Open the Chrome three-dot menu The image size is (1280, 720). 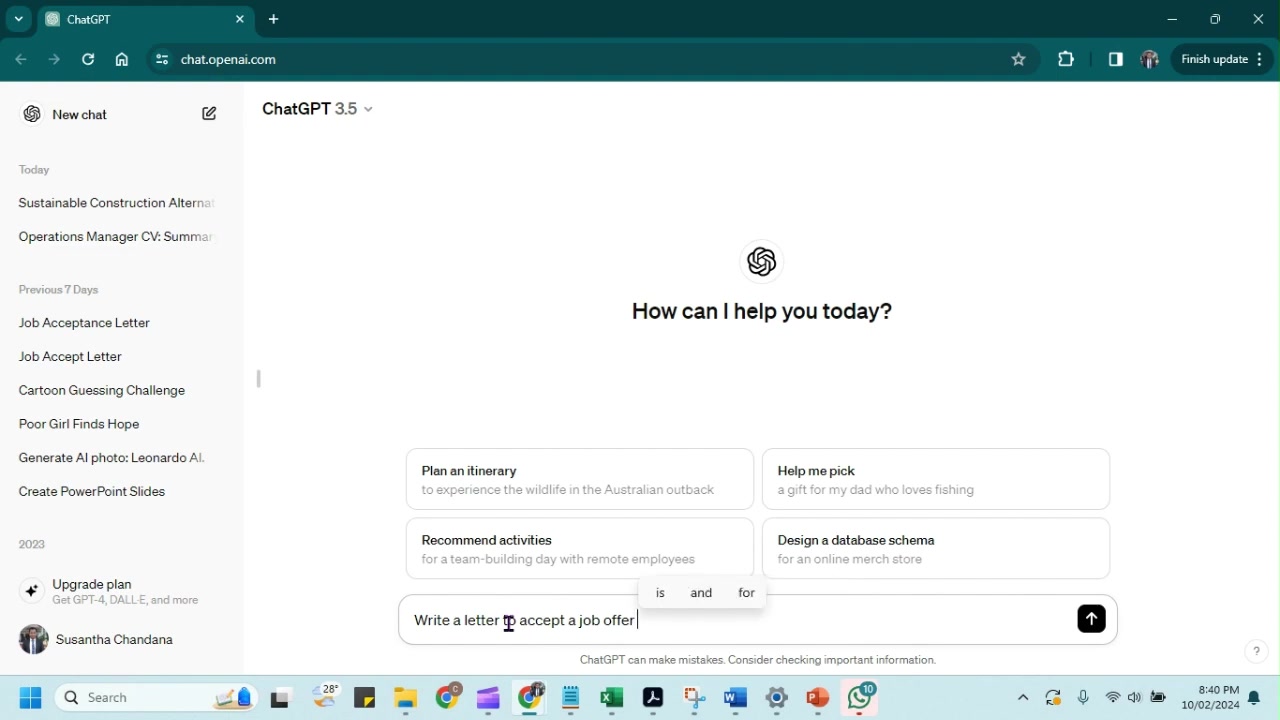1260,59
